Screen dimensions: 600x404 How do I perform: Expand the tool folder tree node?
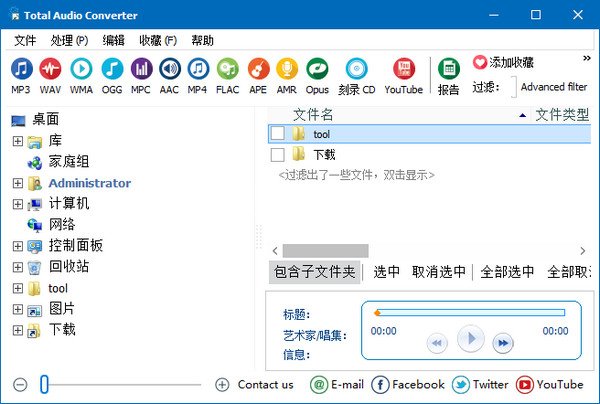[18, 288]
